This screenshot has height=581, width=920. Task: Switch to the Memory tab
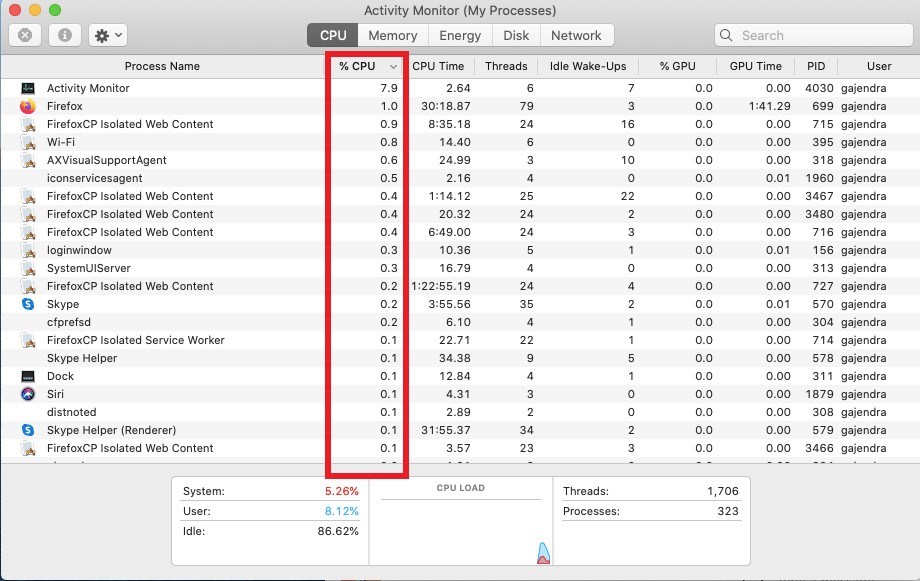tap(392, 34)
